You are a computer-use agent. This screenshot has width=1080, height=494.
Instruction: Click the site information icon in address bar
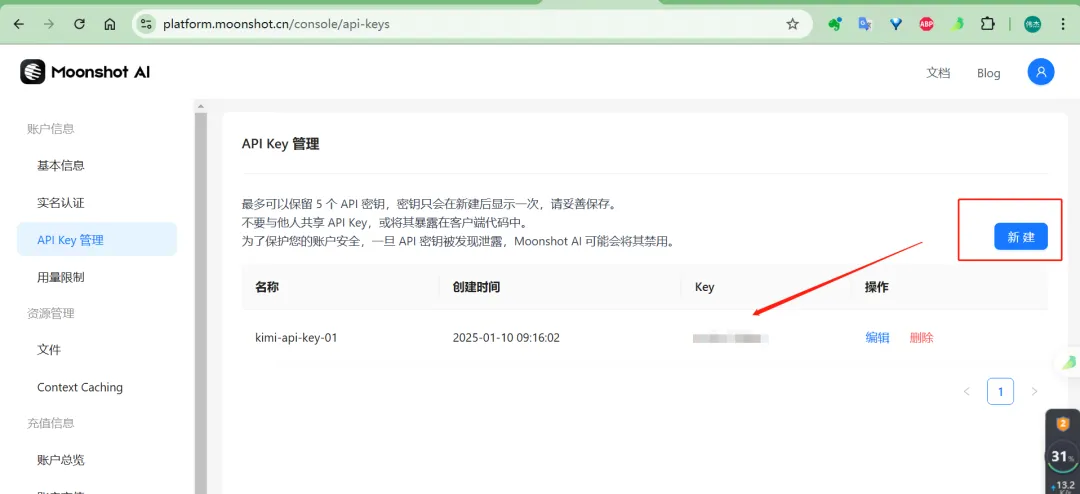pos(147,24)
